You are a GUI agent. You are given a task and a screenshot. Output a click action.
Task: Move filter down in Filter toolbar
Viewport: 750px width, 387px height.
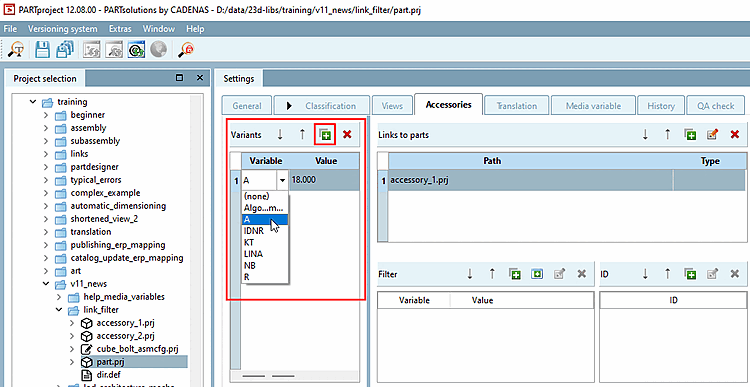tap(470, 274)
